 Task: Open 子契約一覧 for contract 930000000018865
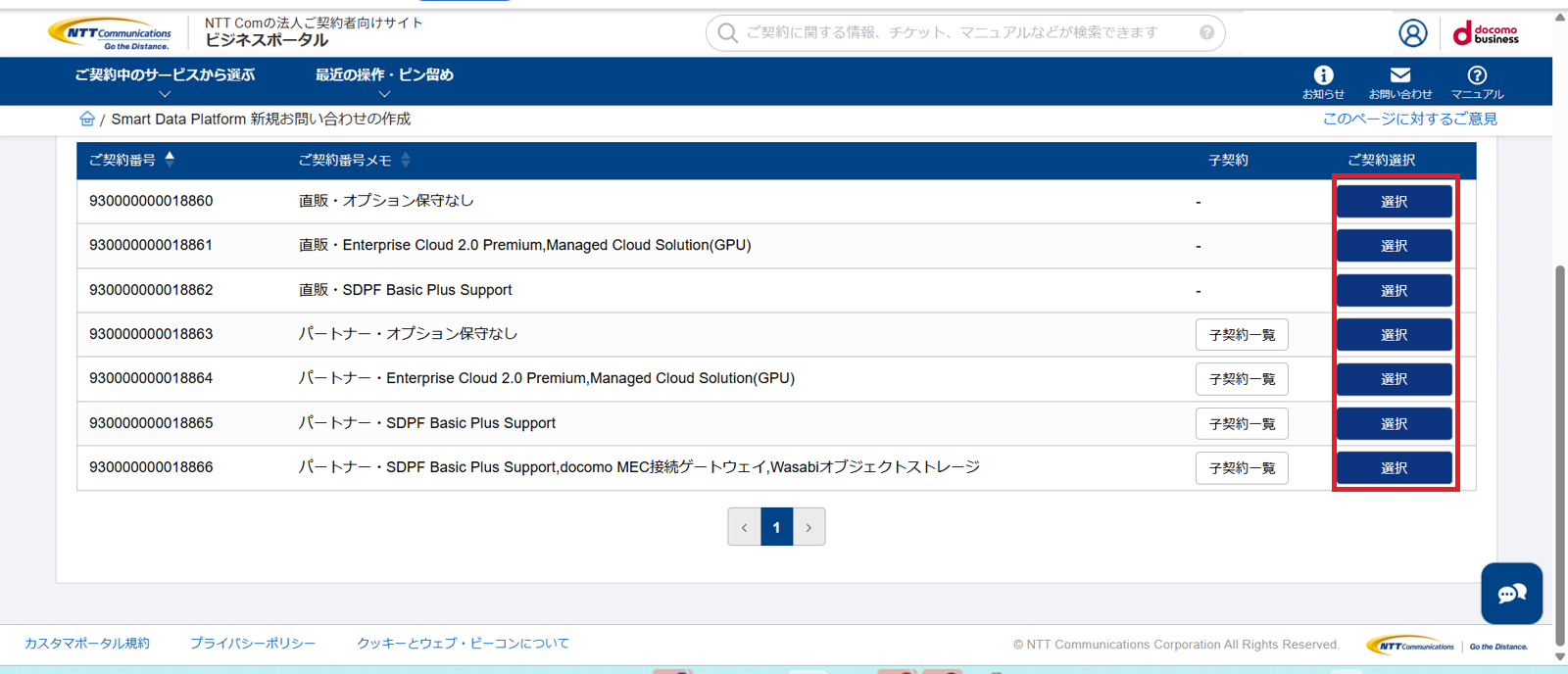tap(1242, 424)
